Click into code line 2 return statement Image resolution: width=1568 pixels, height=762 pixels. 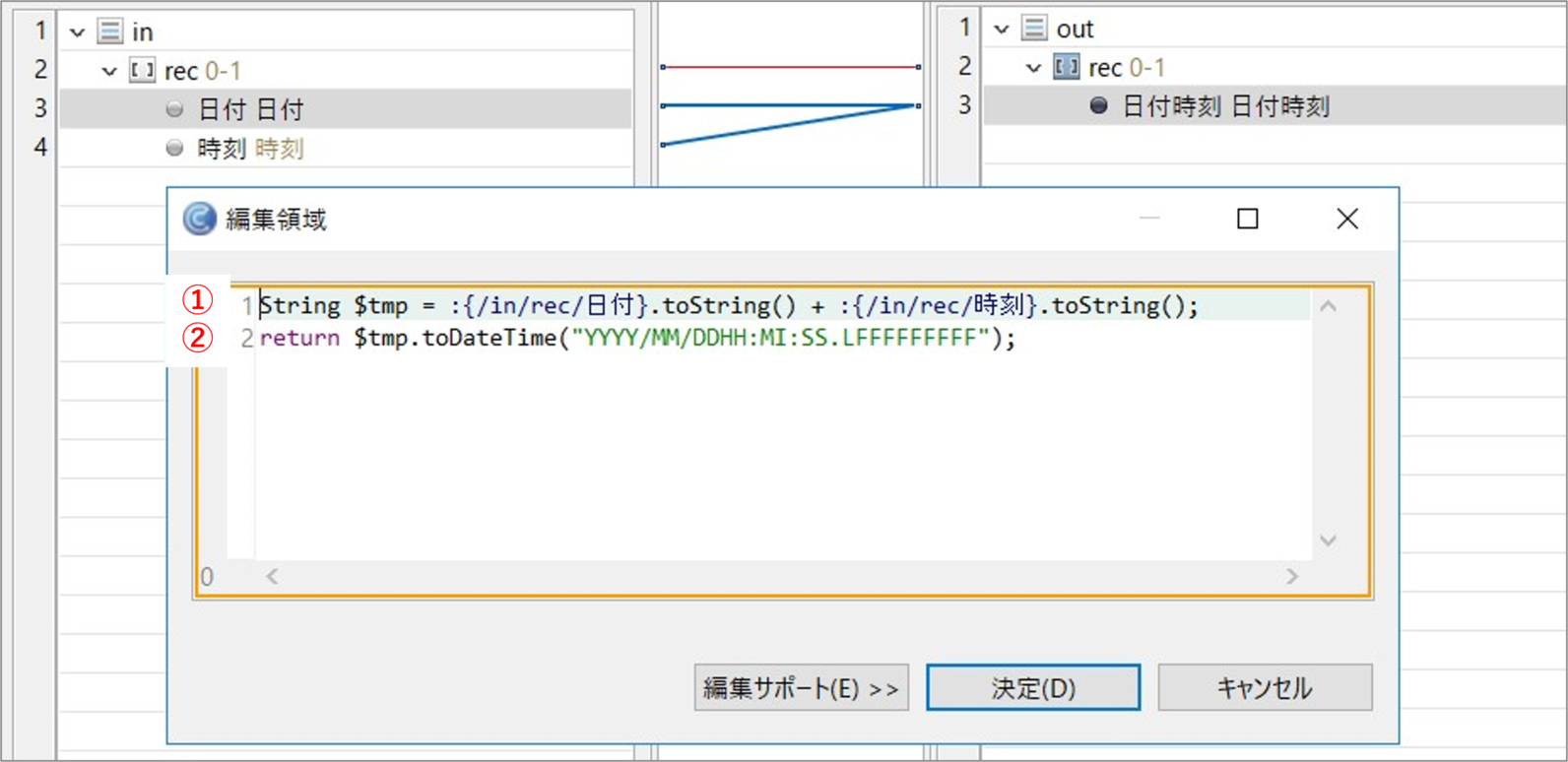636,339
